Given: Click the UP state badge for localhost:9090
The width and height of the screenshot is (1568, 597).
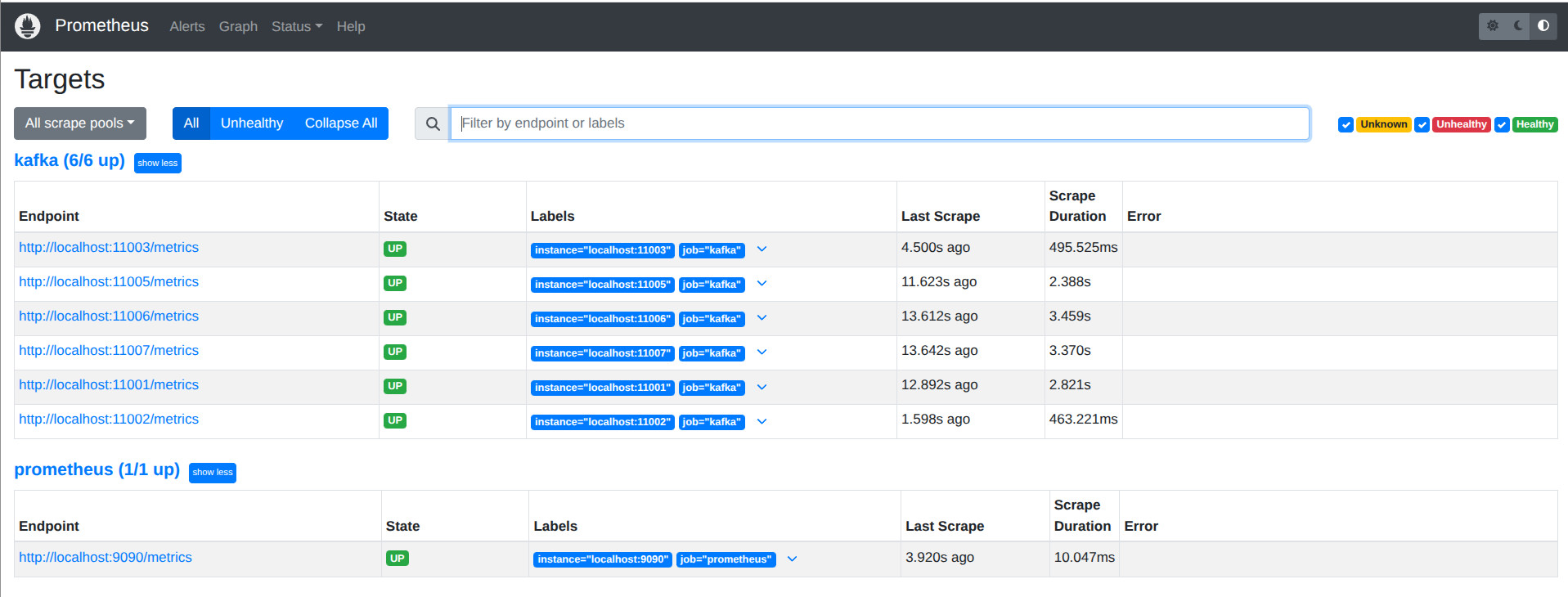Looking at the screenshot, I should tap(398, 559).
